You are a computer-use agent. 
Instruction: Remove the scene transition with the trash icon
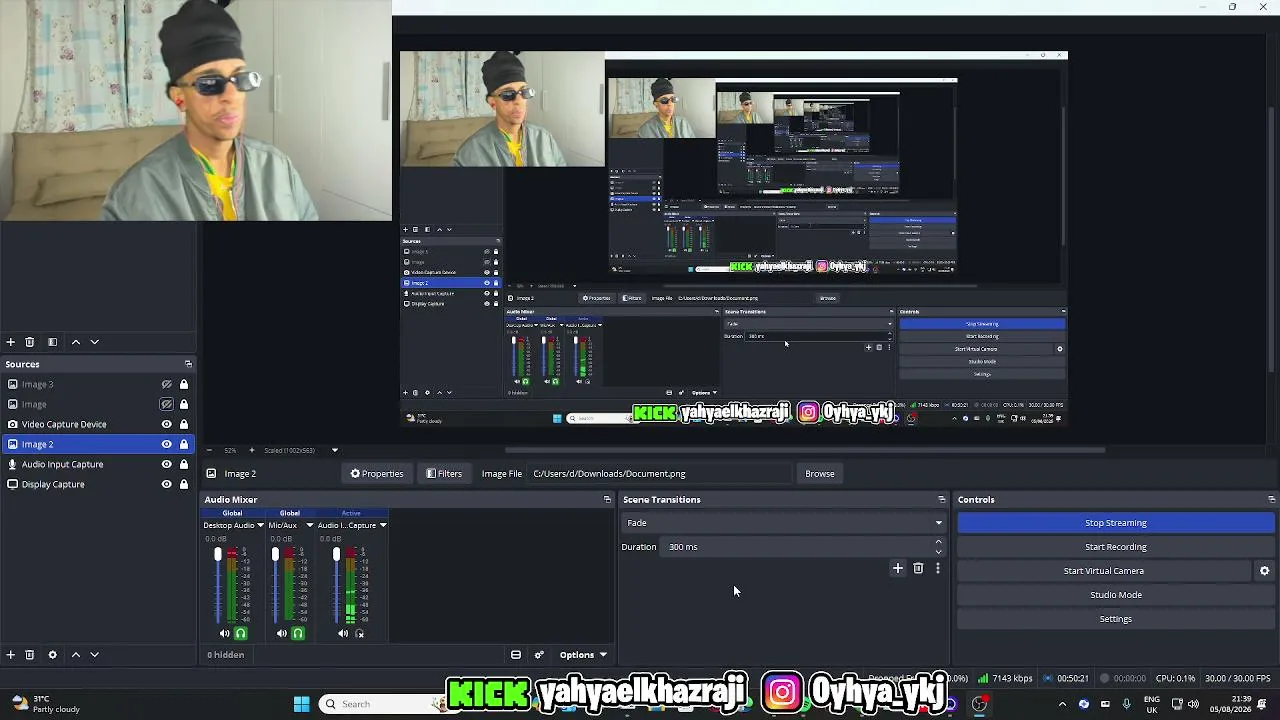tap(918, 569)
